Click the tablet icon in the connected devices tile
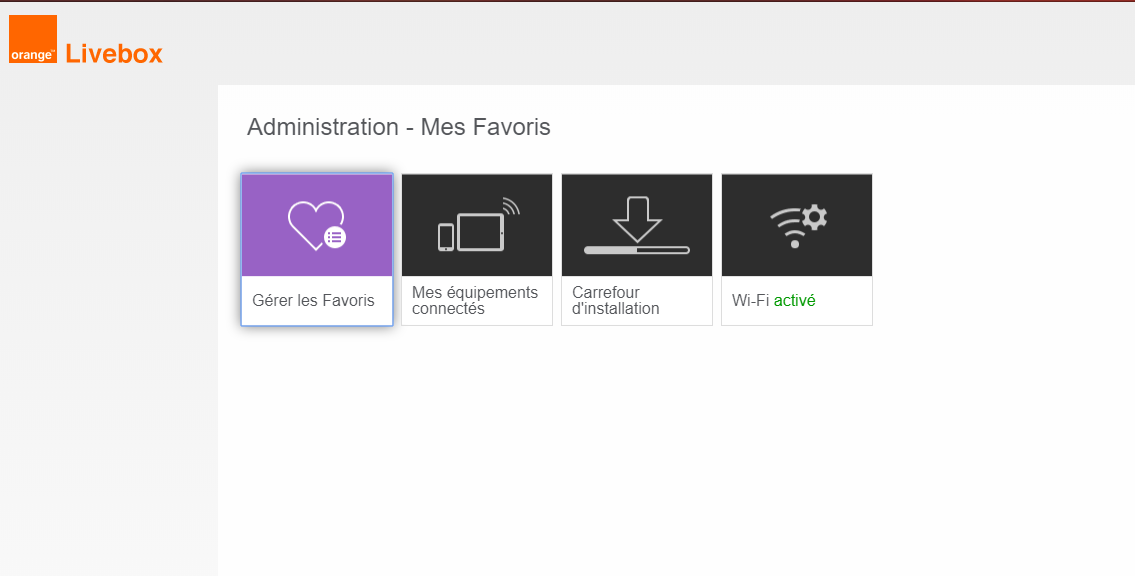This screenshot has height=576, width=1135. click(481, 232)
